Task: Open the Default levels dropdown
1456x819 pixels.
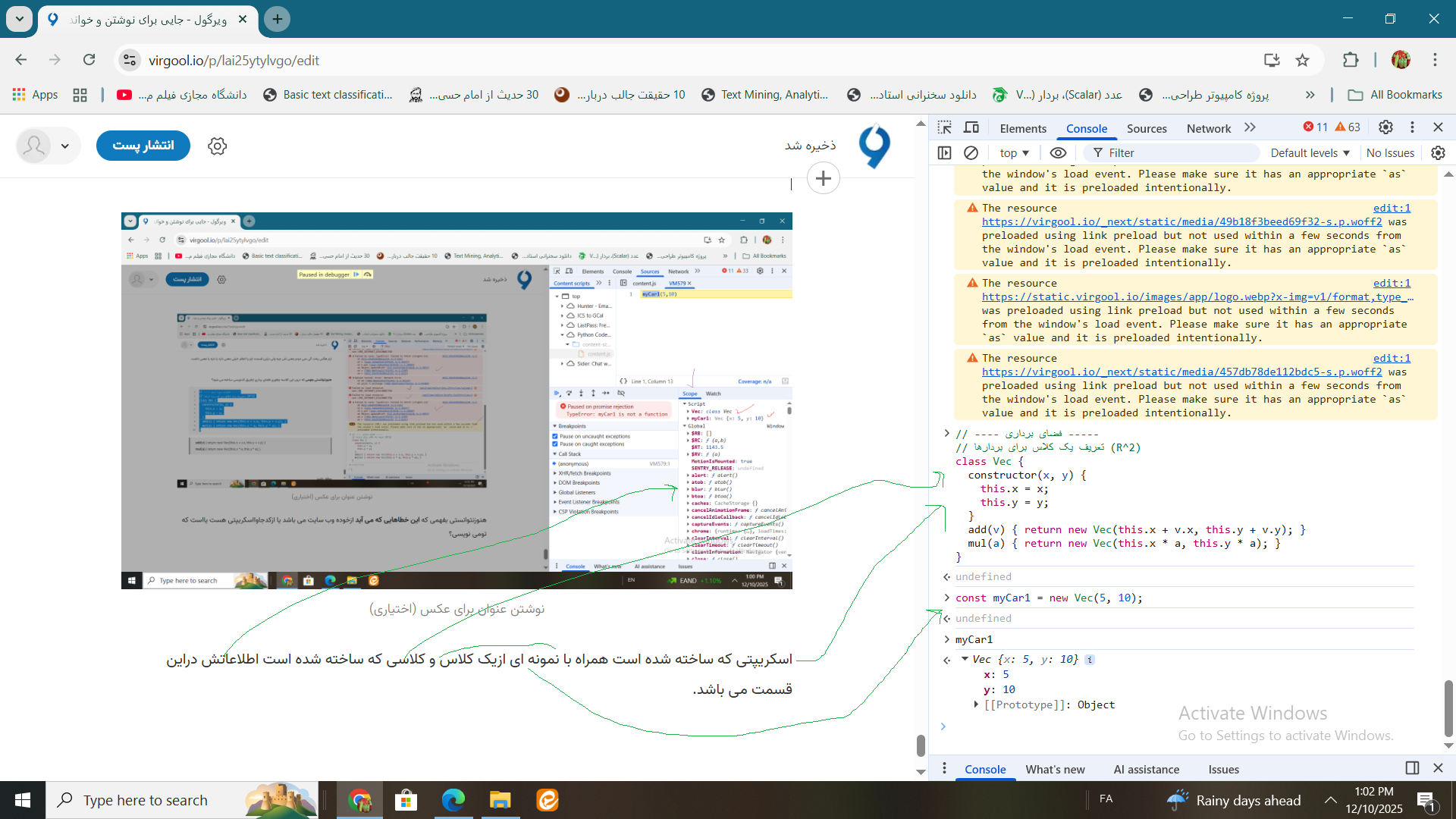Action: point(1310,152)
